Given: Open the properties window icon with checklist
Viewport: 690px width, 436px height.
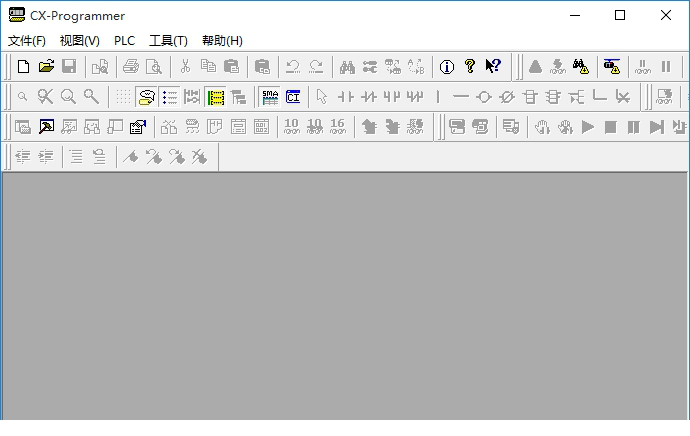Looking at the screenshot, I should [138, 127].
